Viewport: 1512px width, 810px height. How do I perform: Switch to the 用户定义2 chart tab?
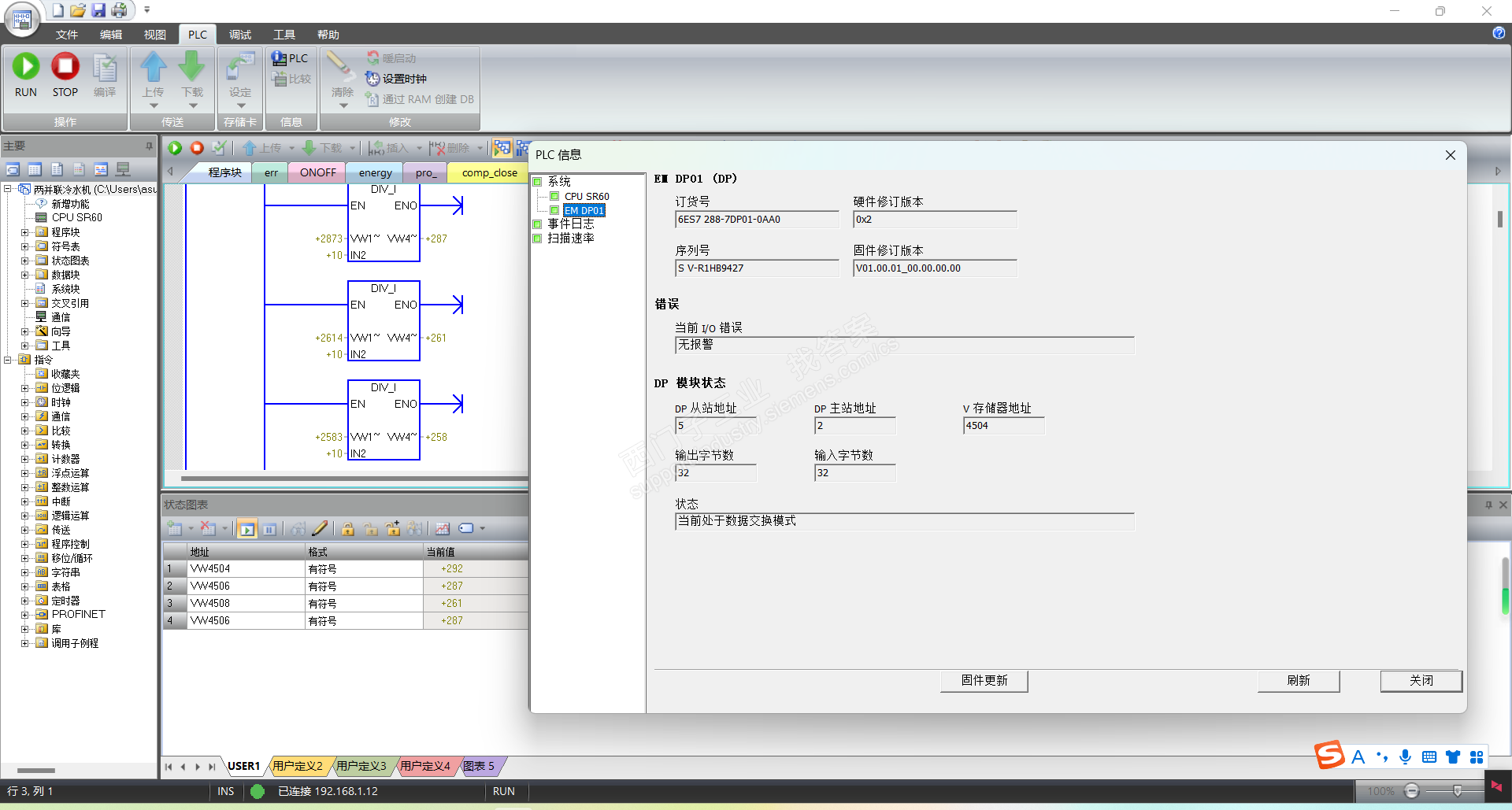298,766
